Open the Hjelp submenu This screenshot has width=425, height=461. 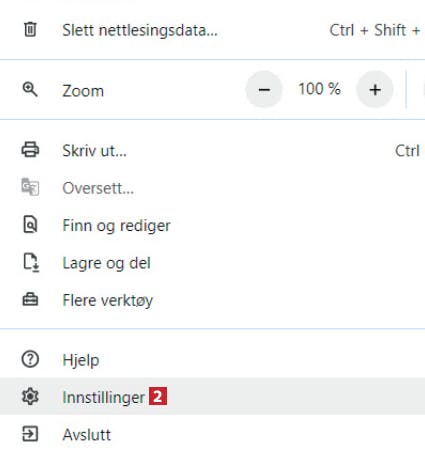click(x=212, y=360)
